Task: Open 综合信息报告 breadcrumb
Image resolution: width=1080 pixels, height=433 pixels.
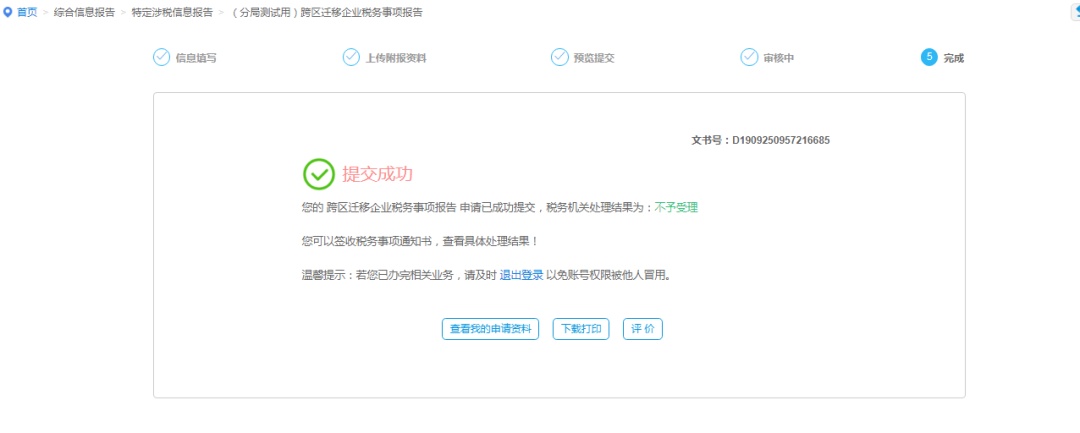Action: [x=84, y=12]
